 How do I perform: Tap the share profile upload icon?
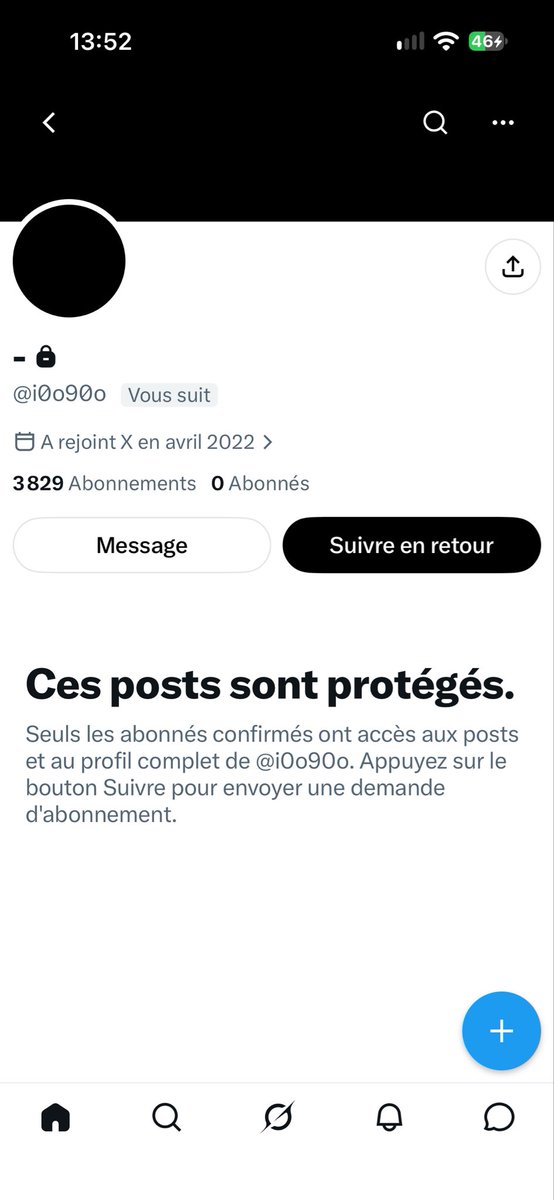512,267
